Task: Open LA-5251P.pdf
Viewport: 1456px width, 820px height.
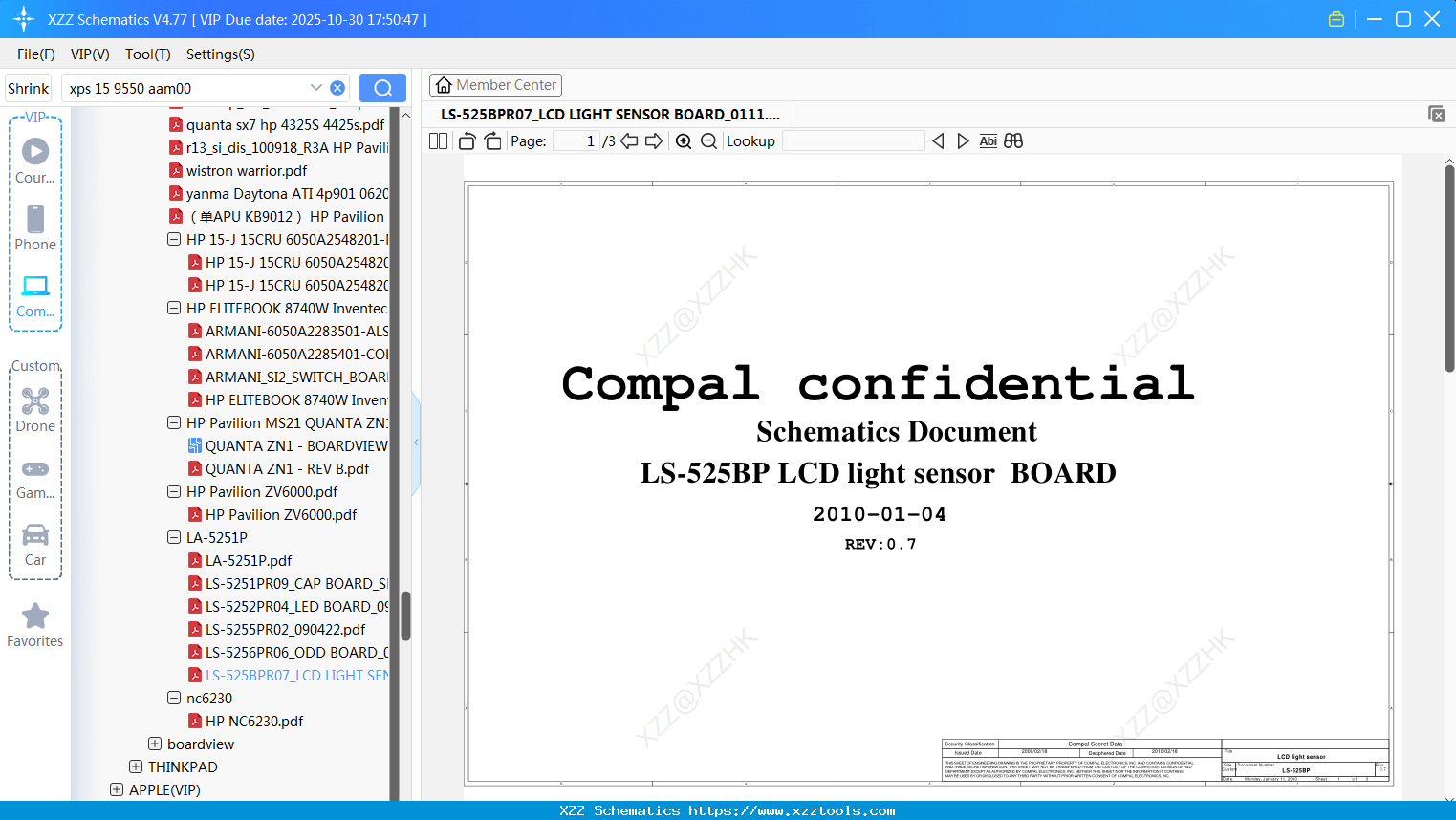Action: pos(240,560)
